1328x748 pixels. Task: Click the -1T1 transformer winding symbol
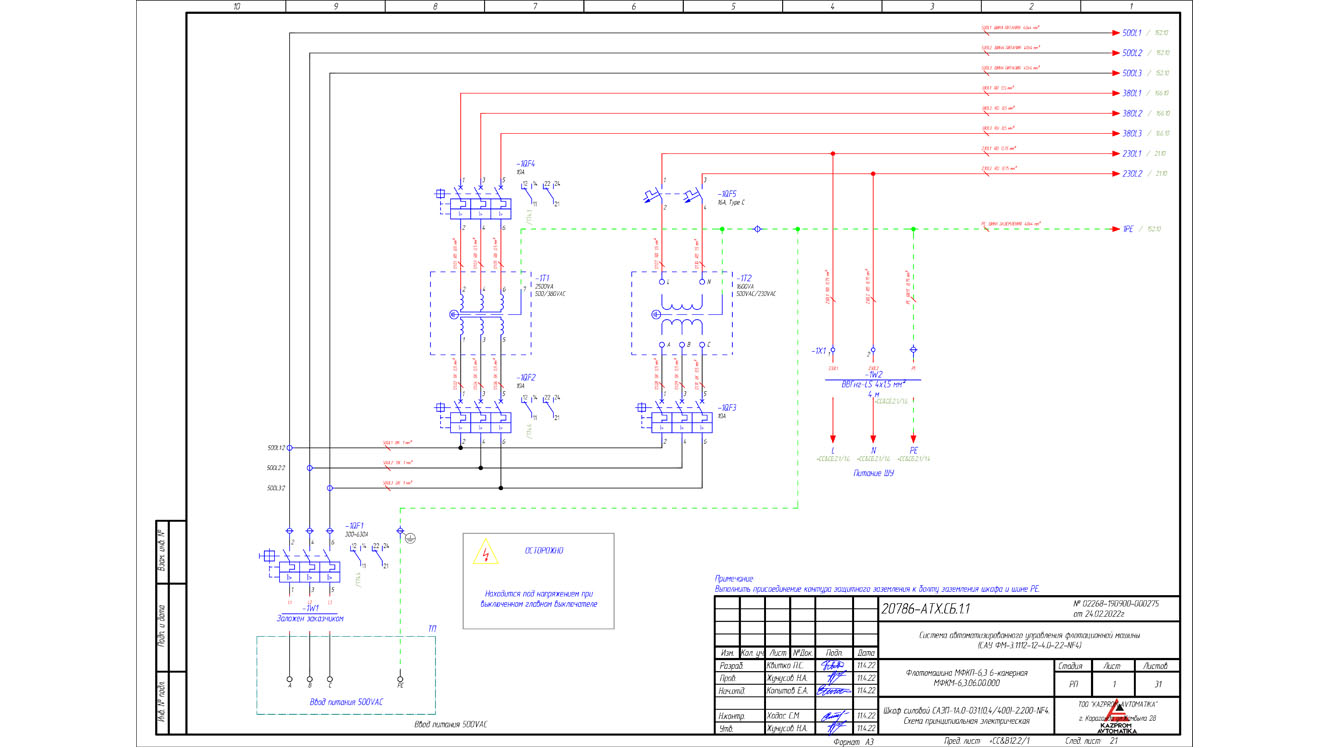point(481,313)
